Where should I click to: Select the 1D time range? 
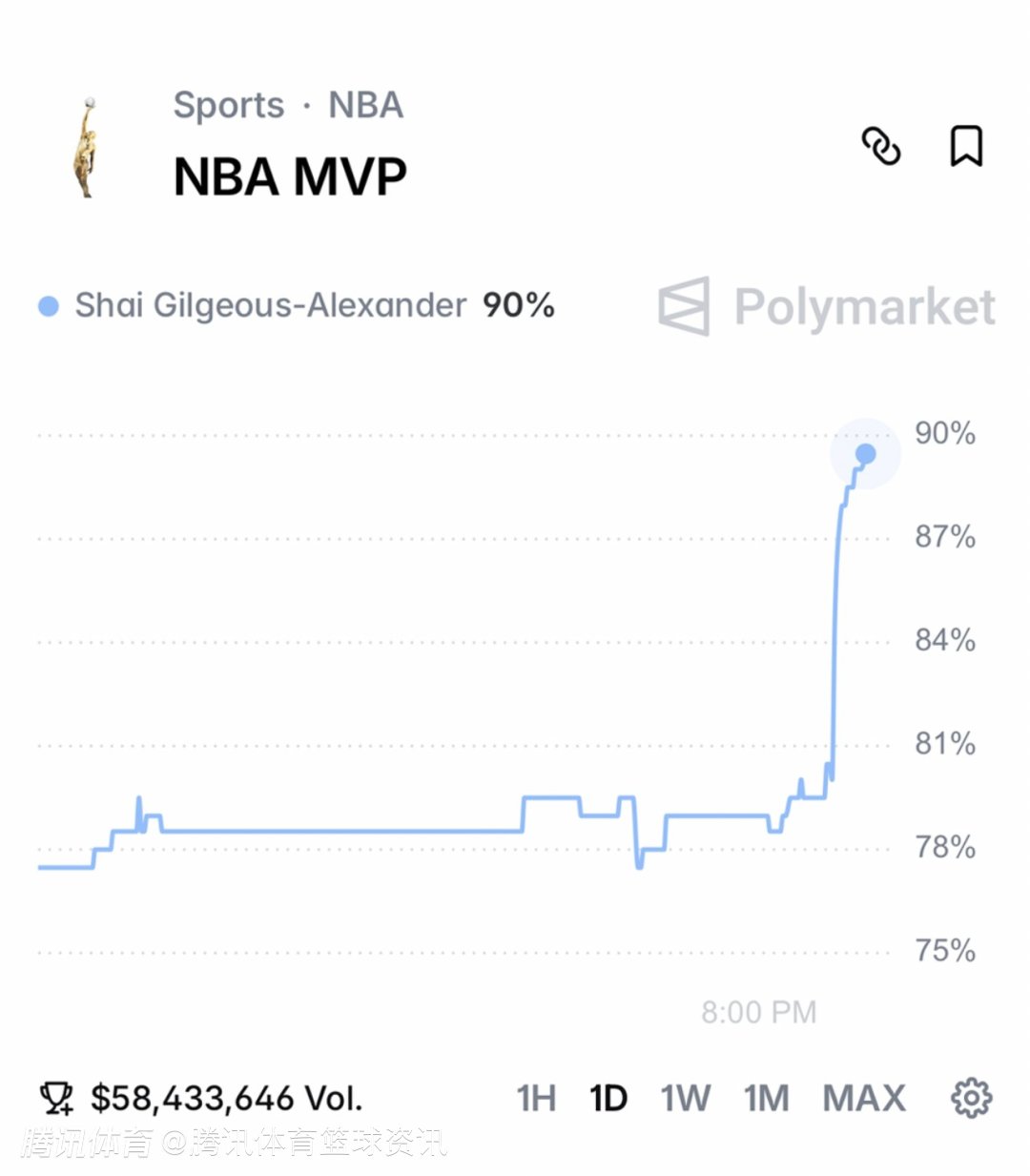pyautogui.click(x=608, y=1099)
